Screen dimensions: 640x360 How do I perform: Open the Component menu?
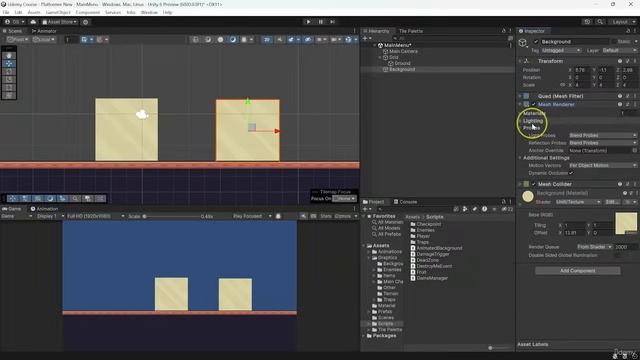coord(88,13)
